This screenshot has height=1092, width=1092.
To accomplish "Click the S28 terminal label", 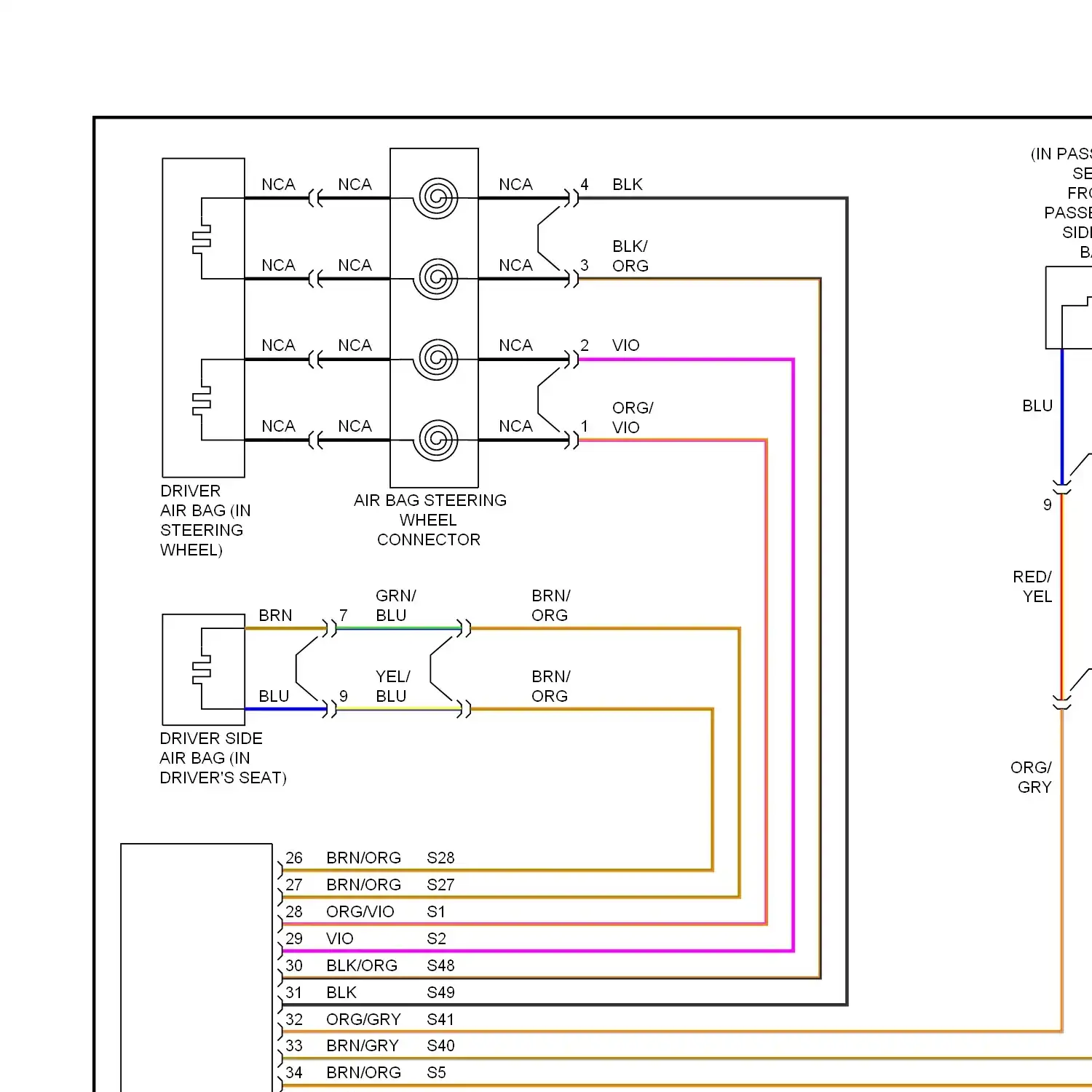I will click(x=440, y=858).
